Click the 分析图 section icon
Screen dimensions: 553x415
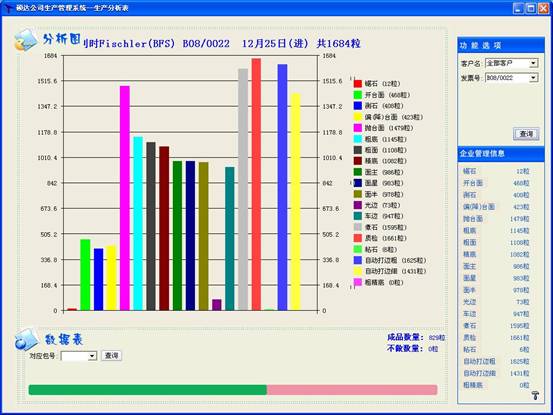click(25, 40)
